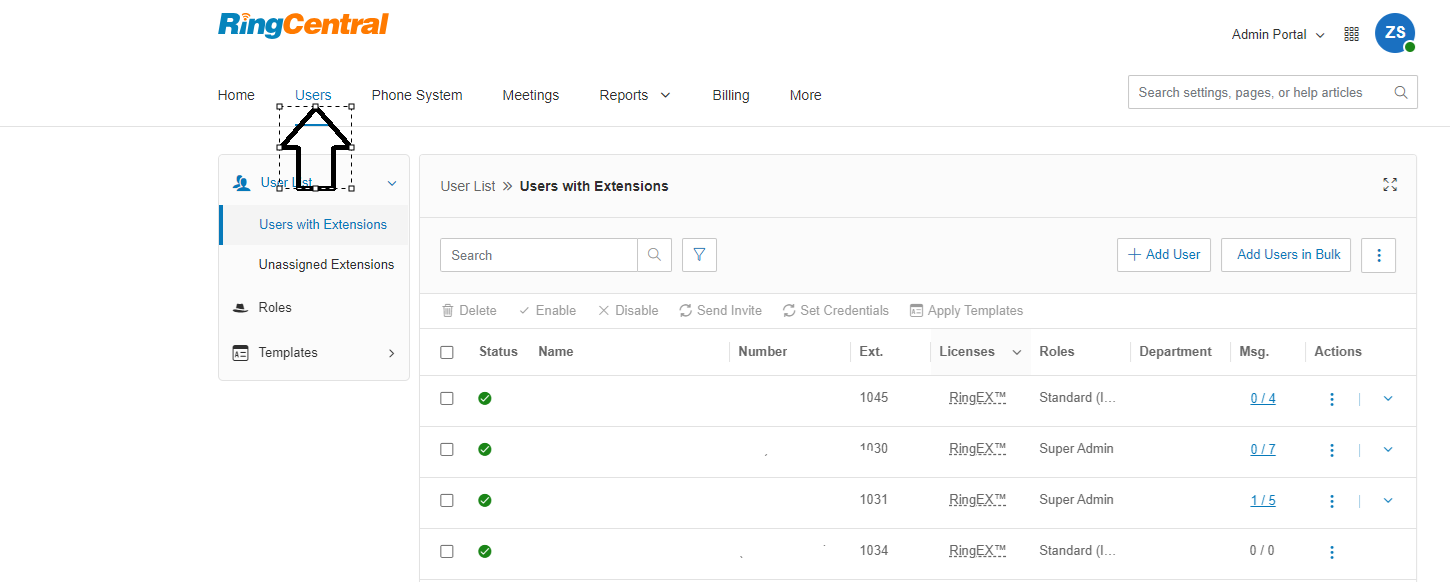1450x582 pixels.
Task: Open messages link 0 / 7
Action: click(1262, 450)
